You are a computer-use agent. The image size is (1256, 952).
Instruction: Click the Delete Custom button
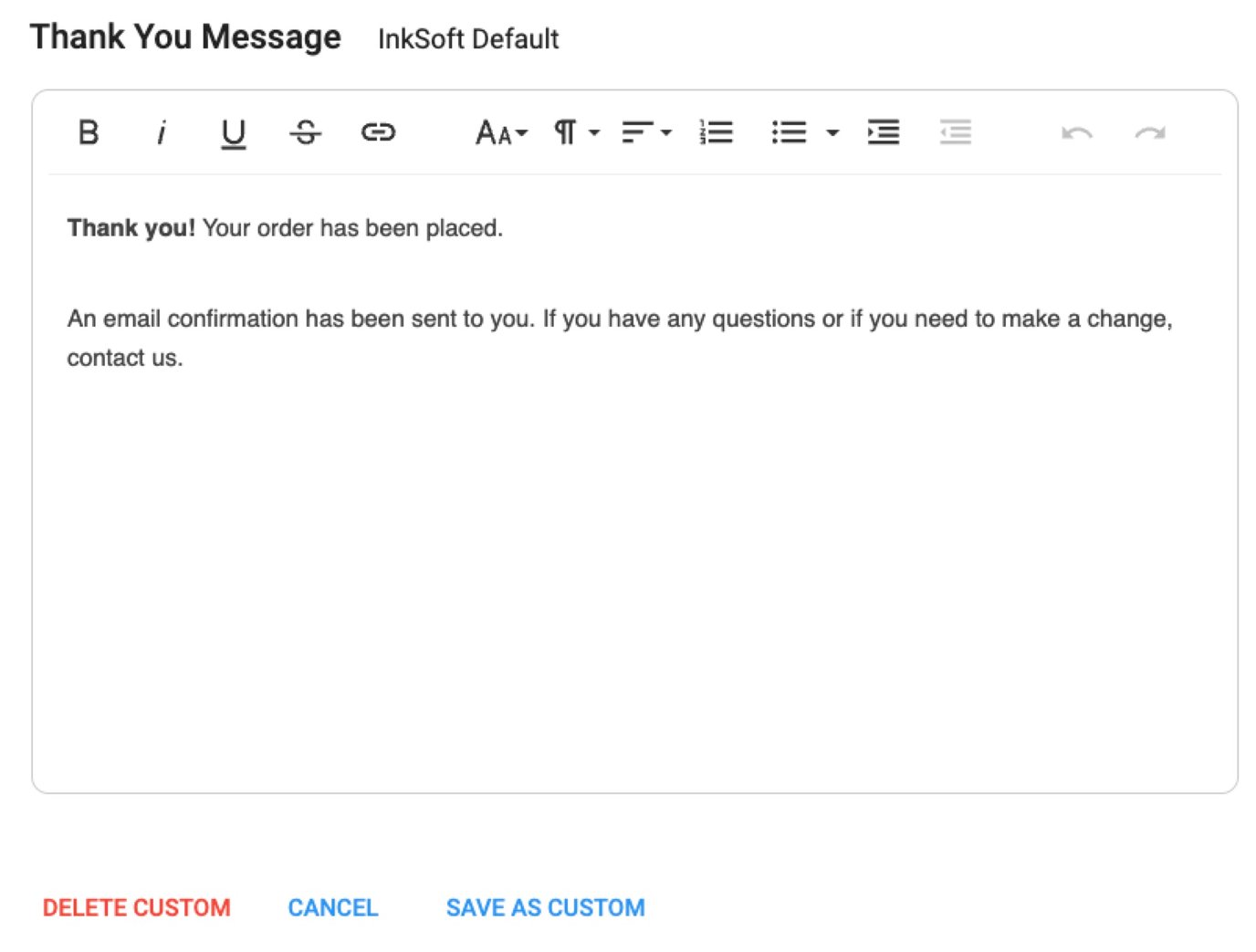137,907
